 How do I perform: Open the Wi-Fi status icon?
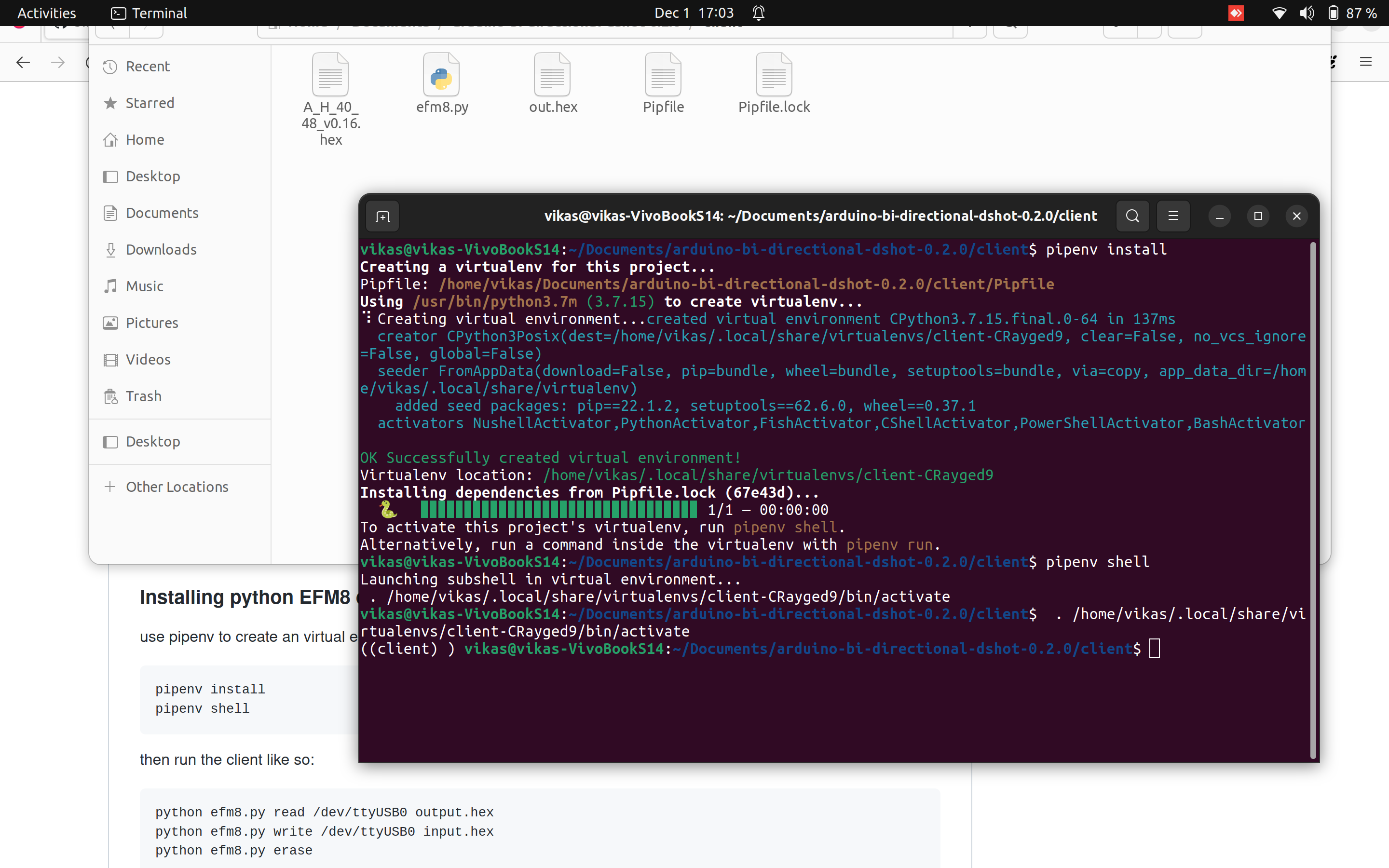point(1279,13)
